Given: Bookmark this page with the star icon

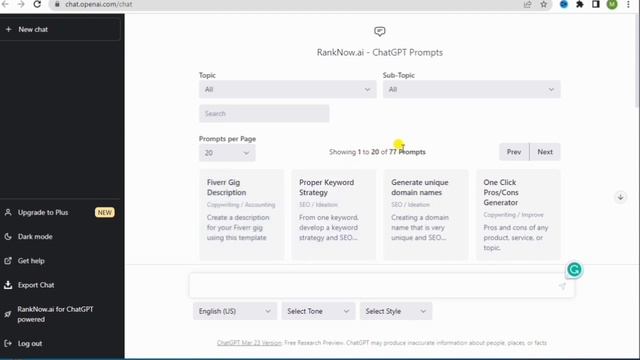Looking at the screenshot, I should 544,4.
